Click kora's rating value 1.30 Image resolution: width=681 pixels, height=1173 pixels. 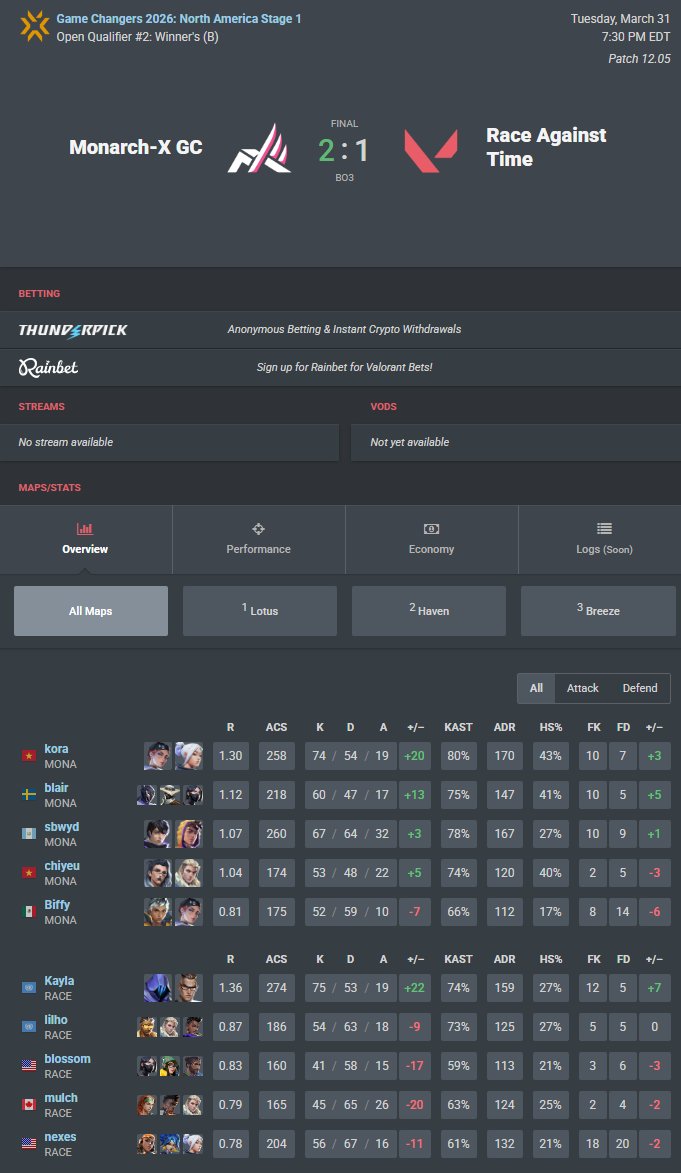coord(230,756)
